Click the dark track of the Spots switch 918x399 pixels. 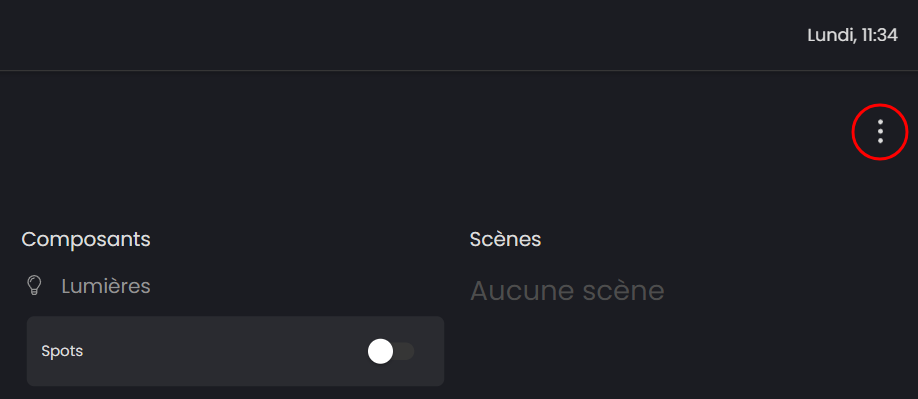pos(405,351)
